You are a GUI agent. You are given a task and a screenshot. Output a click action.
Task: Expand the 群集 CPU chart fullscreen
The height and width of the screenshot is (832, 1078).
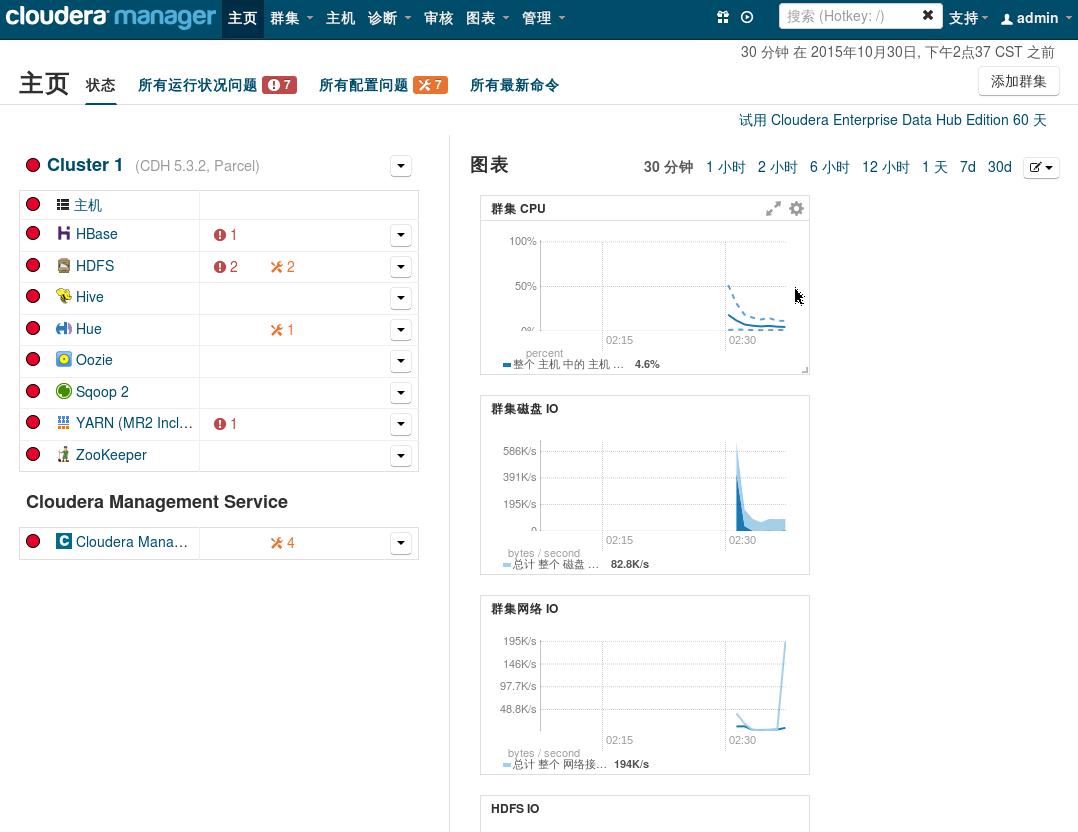click(773, 209)
